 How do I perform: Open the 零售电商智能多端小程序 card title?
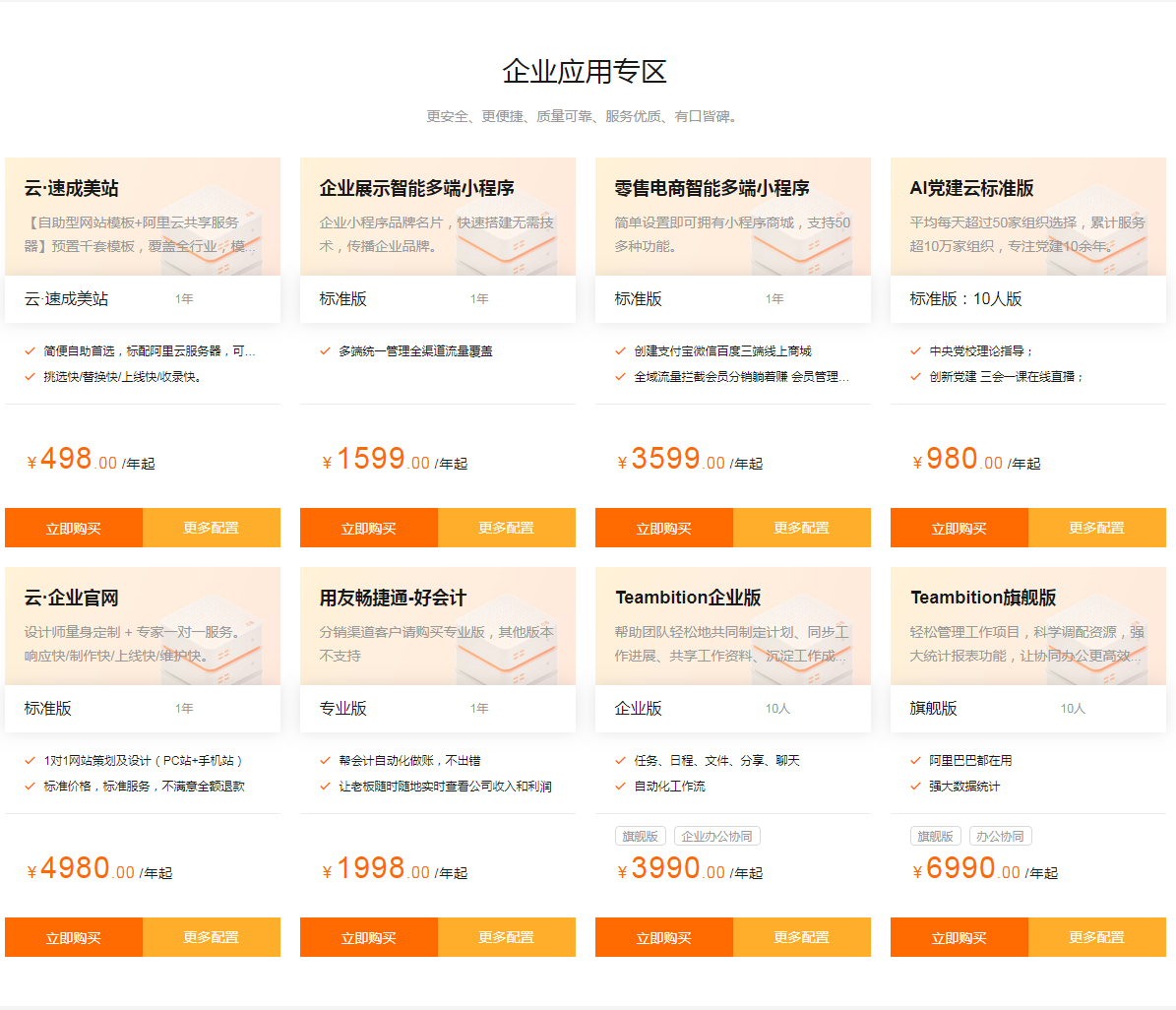[x=712, y=188]
